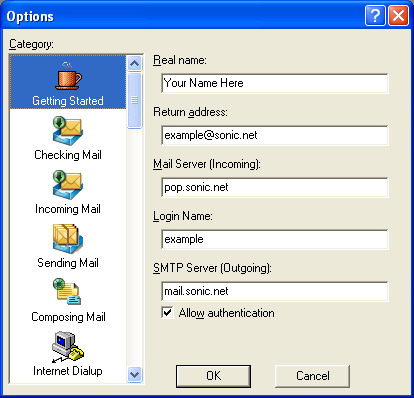This screenshot has width=414, height=398.
Task: Open the Incoming Mail category icon
Action: coord(68,185)
